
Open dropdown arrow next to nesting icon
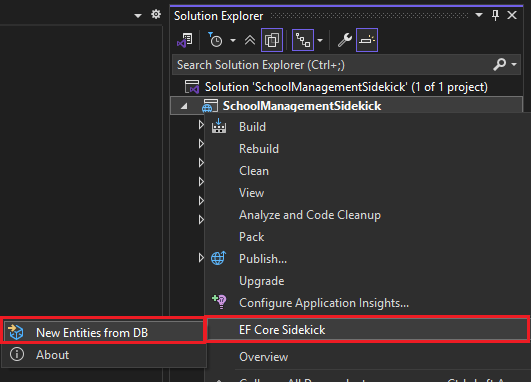(320, 41)
